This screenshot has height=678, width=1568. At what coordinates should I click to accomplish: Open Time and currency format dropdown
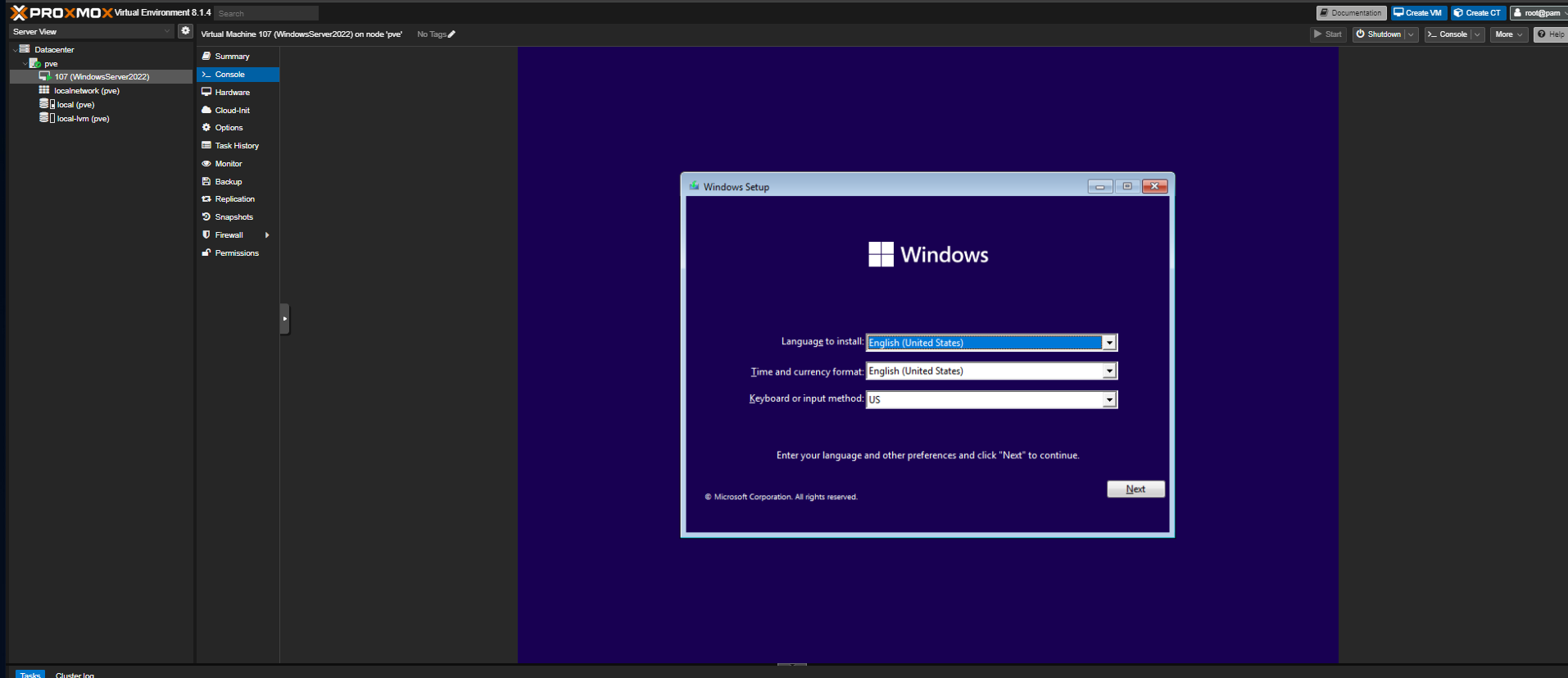[1109, 371]
